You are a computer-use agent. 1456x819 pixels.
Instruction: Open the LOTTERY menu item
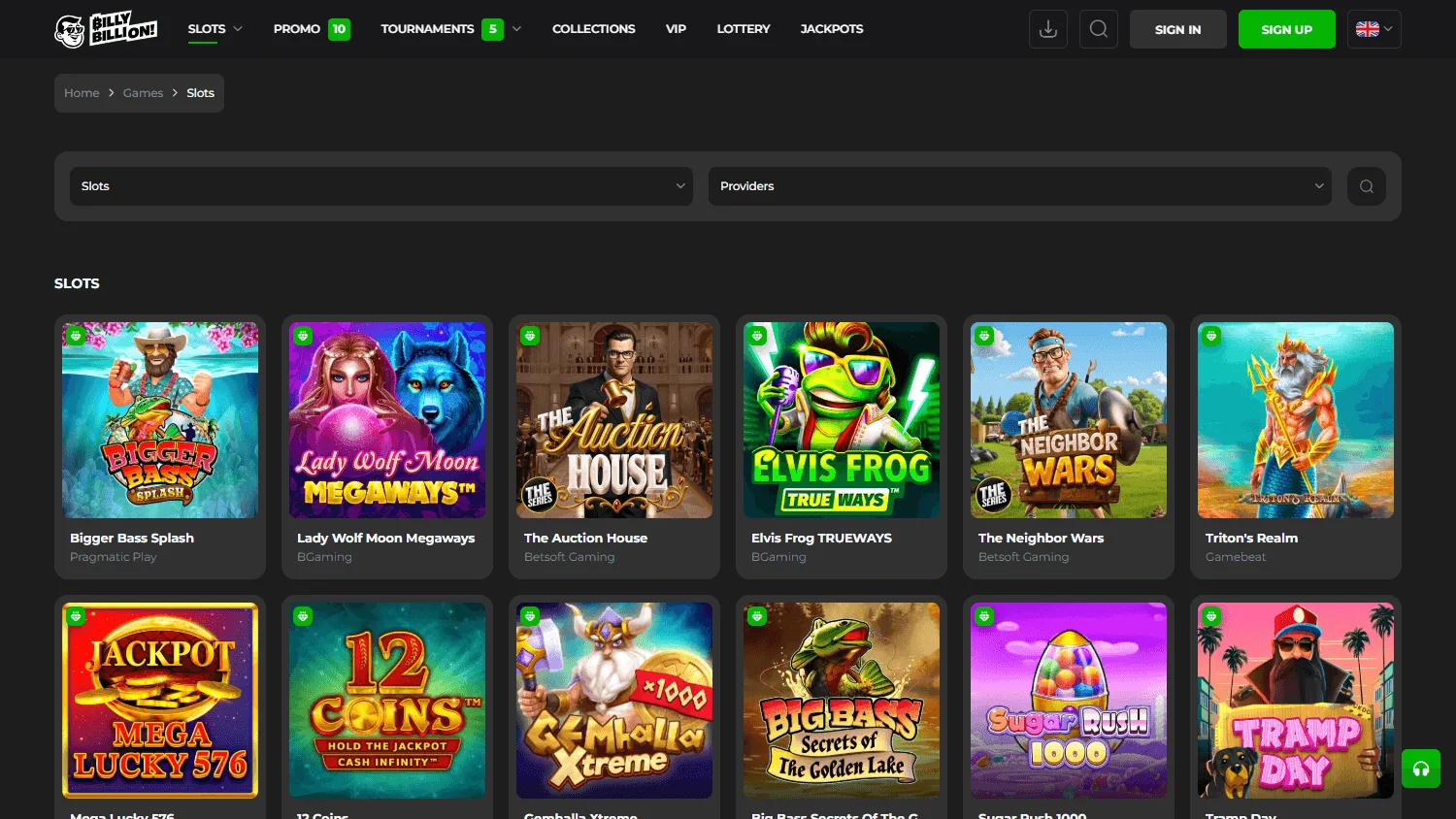click(x=744, y=29)
